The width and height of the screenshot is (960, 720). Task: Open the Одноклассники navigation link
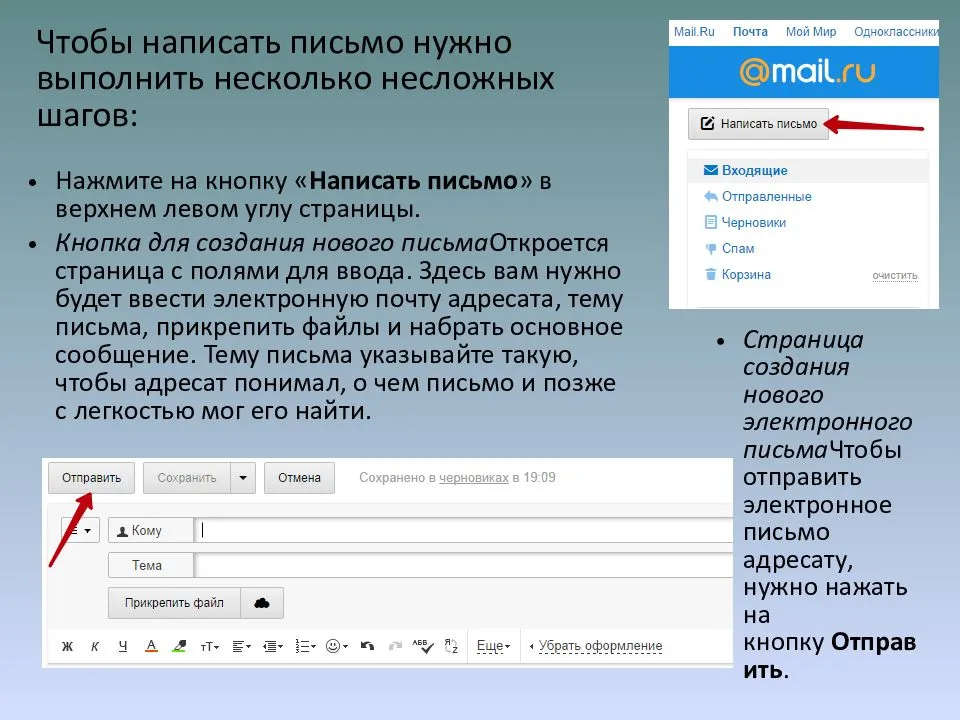click(x=896, y=32)
